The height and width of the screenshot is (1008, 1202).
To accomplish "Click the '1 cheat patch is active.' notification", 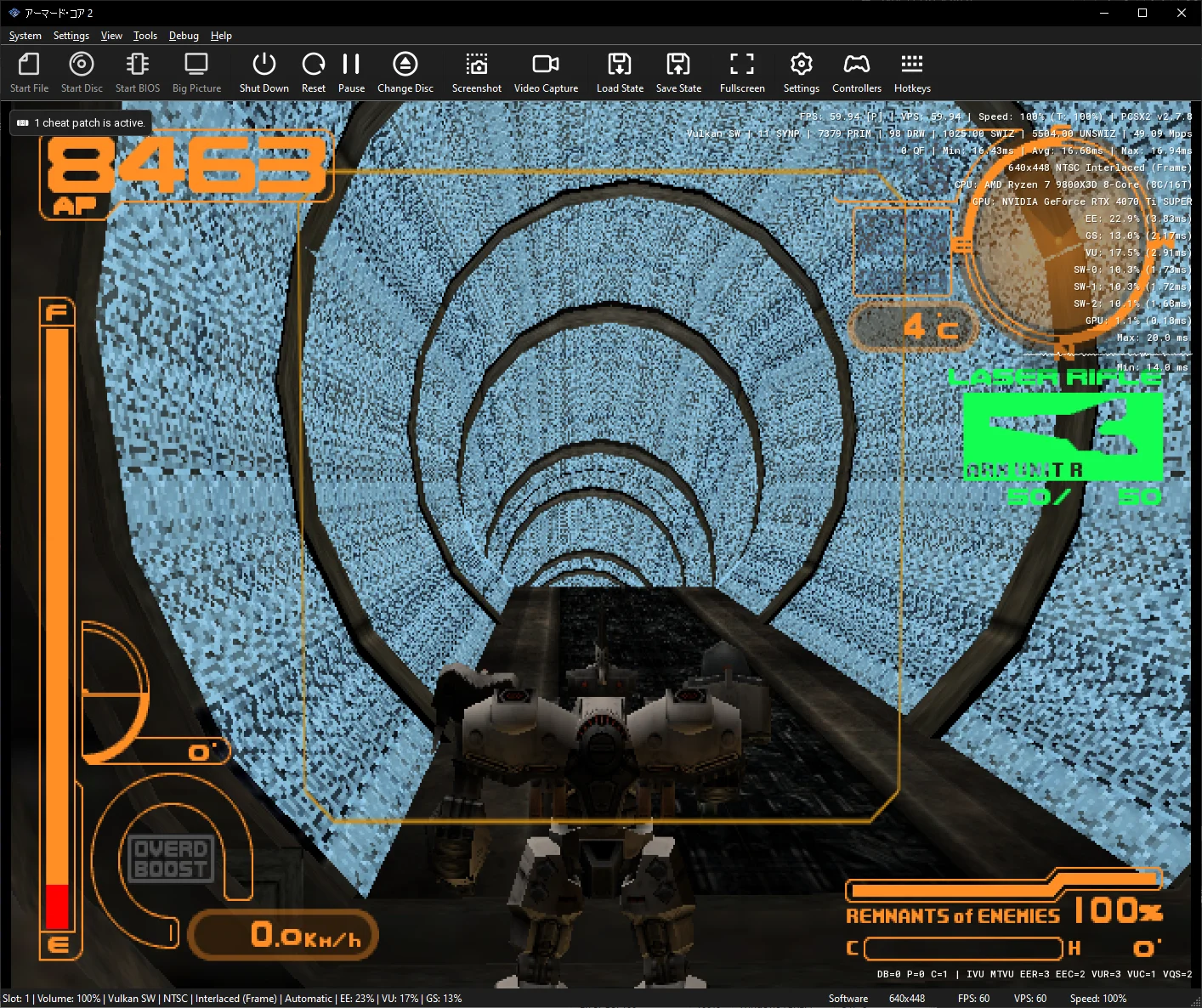I will (x=82, y=123).
